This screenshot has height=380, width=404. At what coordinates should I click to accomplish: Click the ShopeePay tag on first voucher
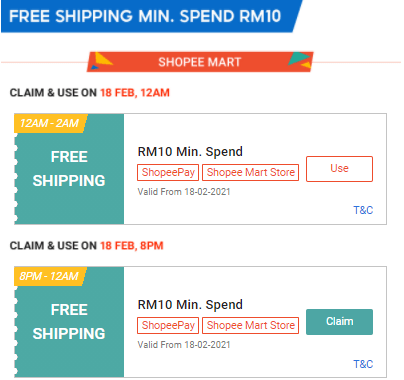coord(168,172)
